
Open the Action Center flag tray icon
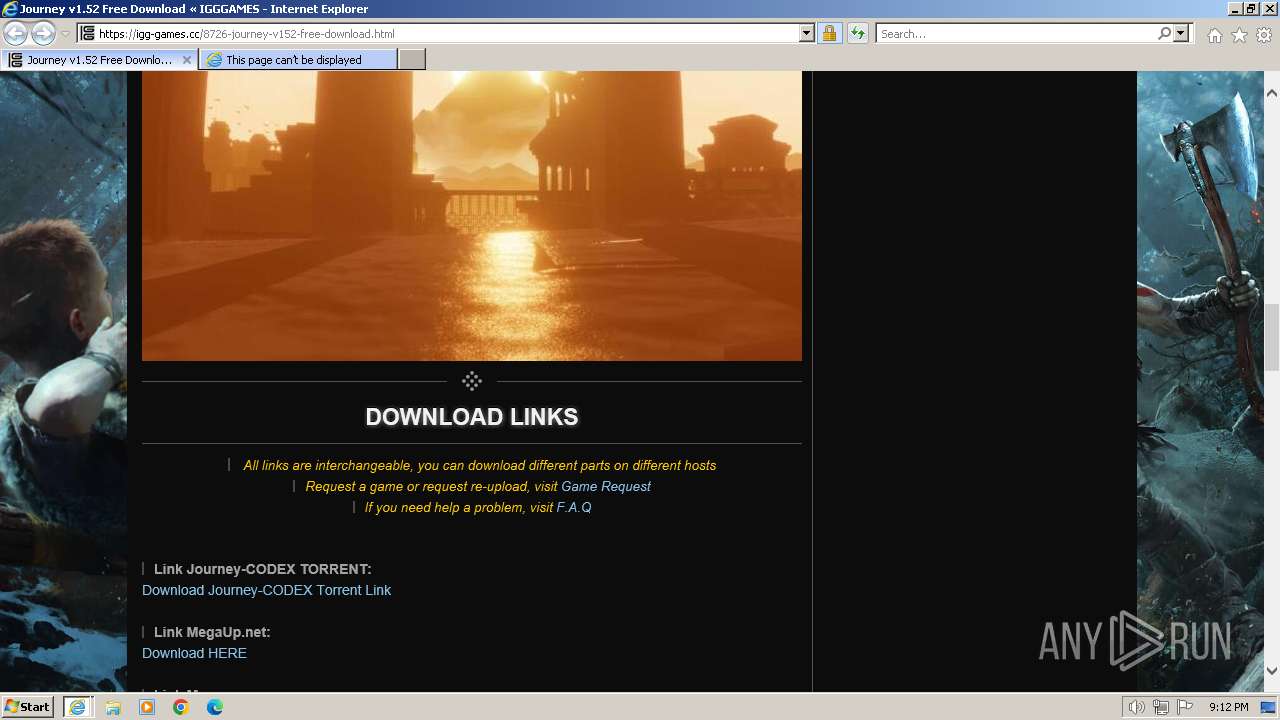[1185, 707]
